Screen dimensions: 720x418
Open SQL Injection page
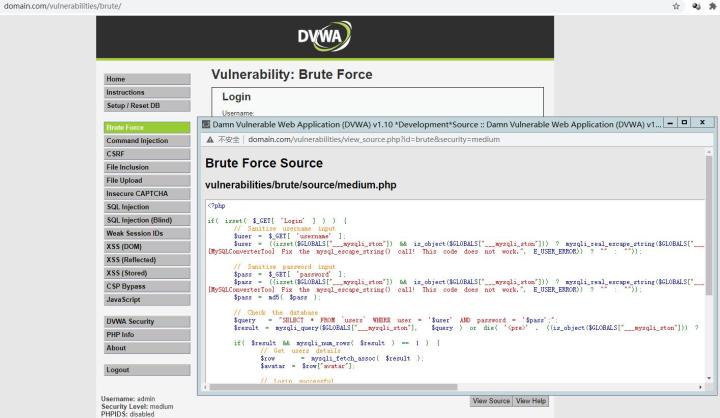click(147, 207)
